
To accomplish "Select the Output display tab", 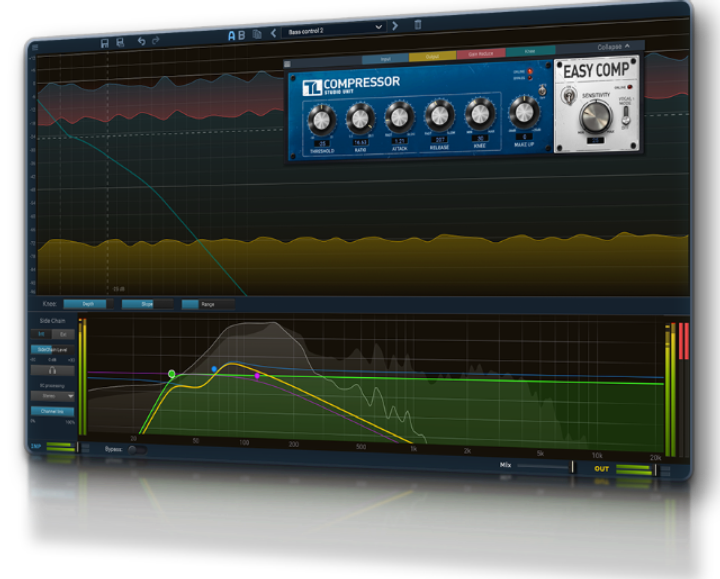I will 432,56.
